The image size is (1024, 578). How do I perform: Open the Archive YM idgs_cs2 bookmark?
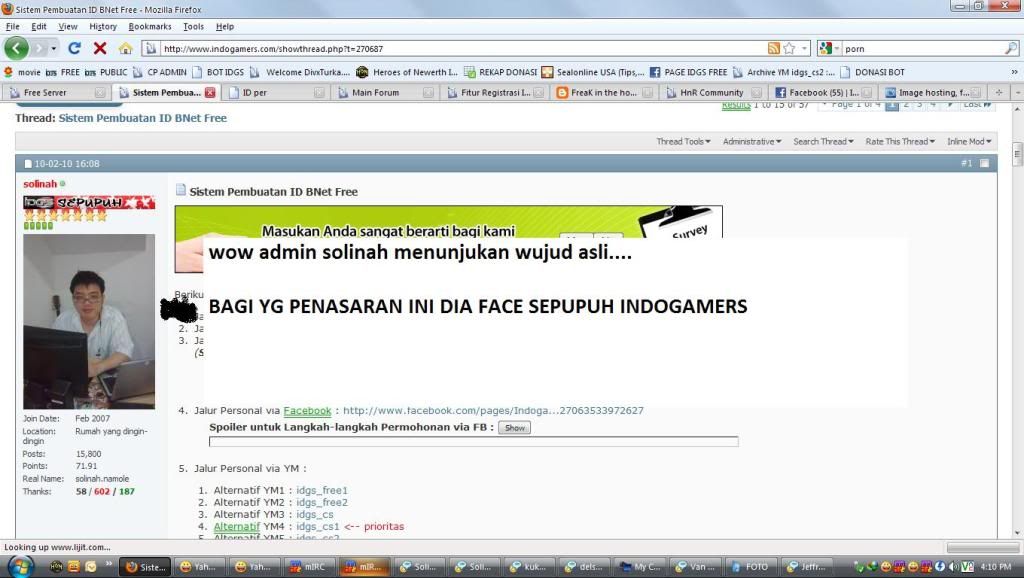(x=784, y=72)
